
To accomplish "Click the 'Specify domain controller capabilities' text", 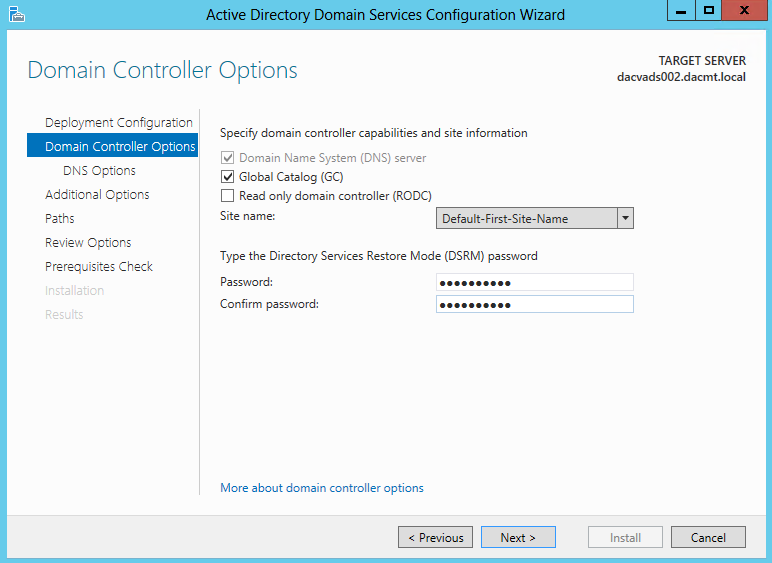I will click(x=374, y=133).
